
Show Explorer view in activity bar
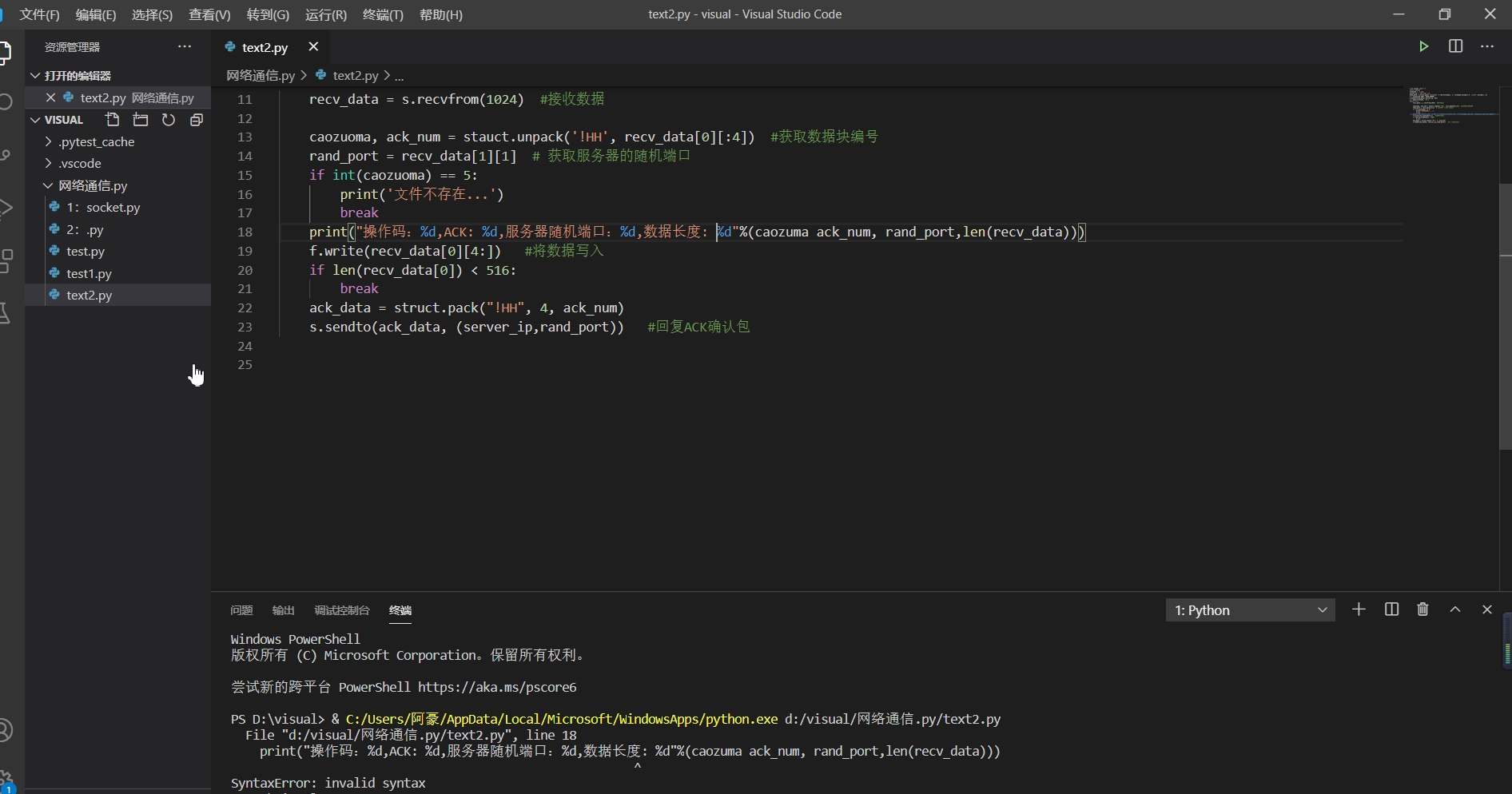(6, 53)
